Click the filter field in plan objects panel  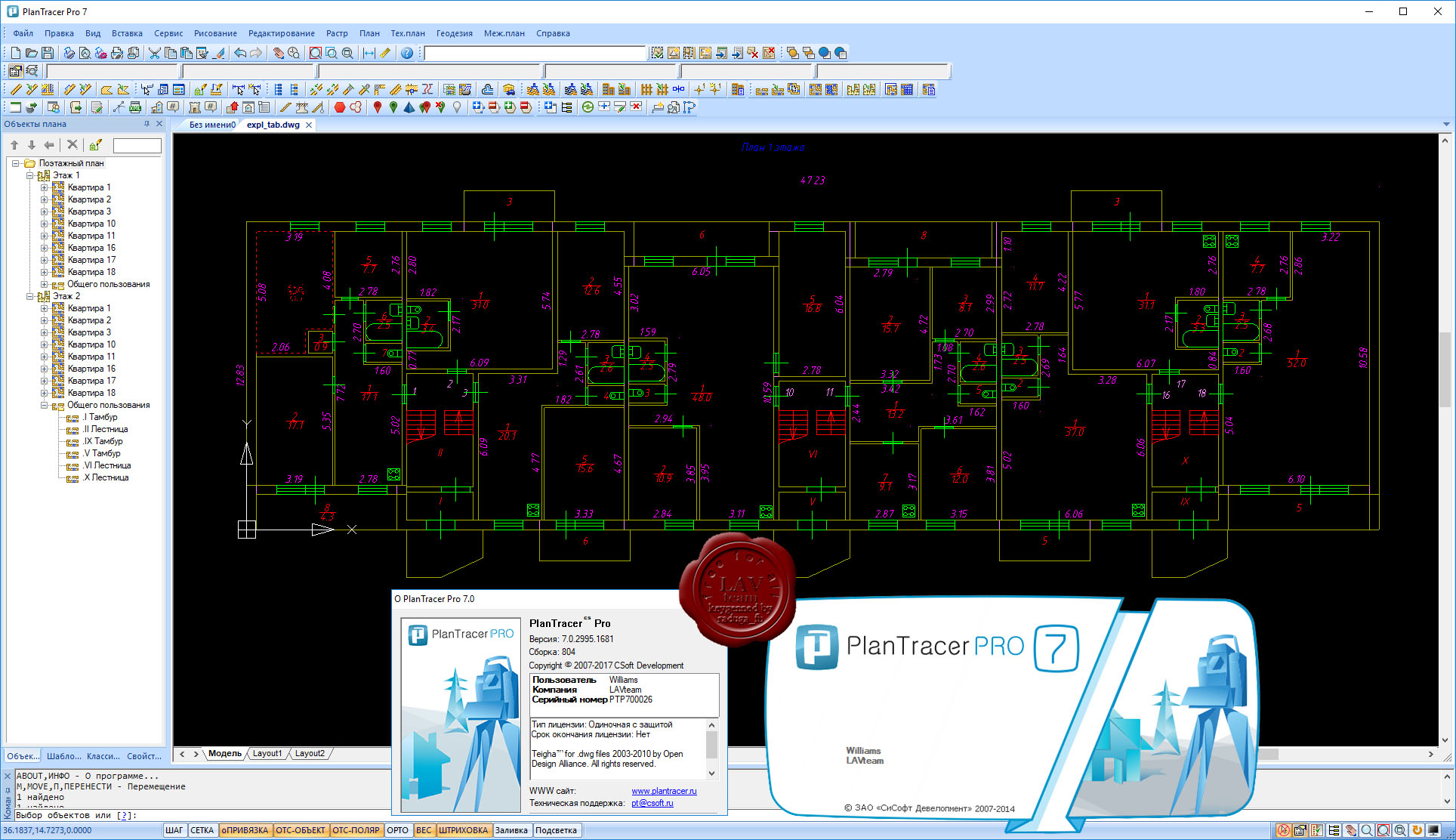(137, 145)
